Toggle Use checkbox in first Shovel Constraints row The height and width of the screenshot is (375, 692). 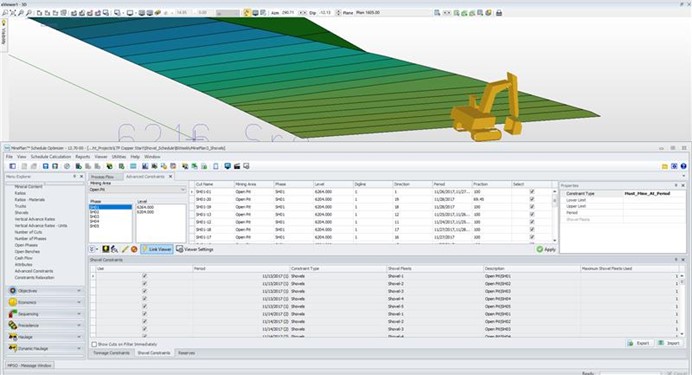coord(144,276)
